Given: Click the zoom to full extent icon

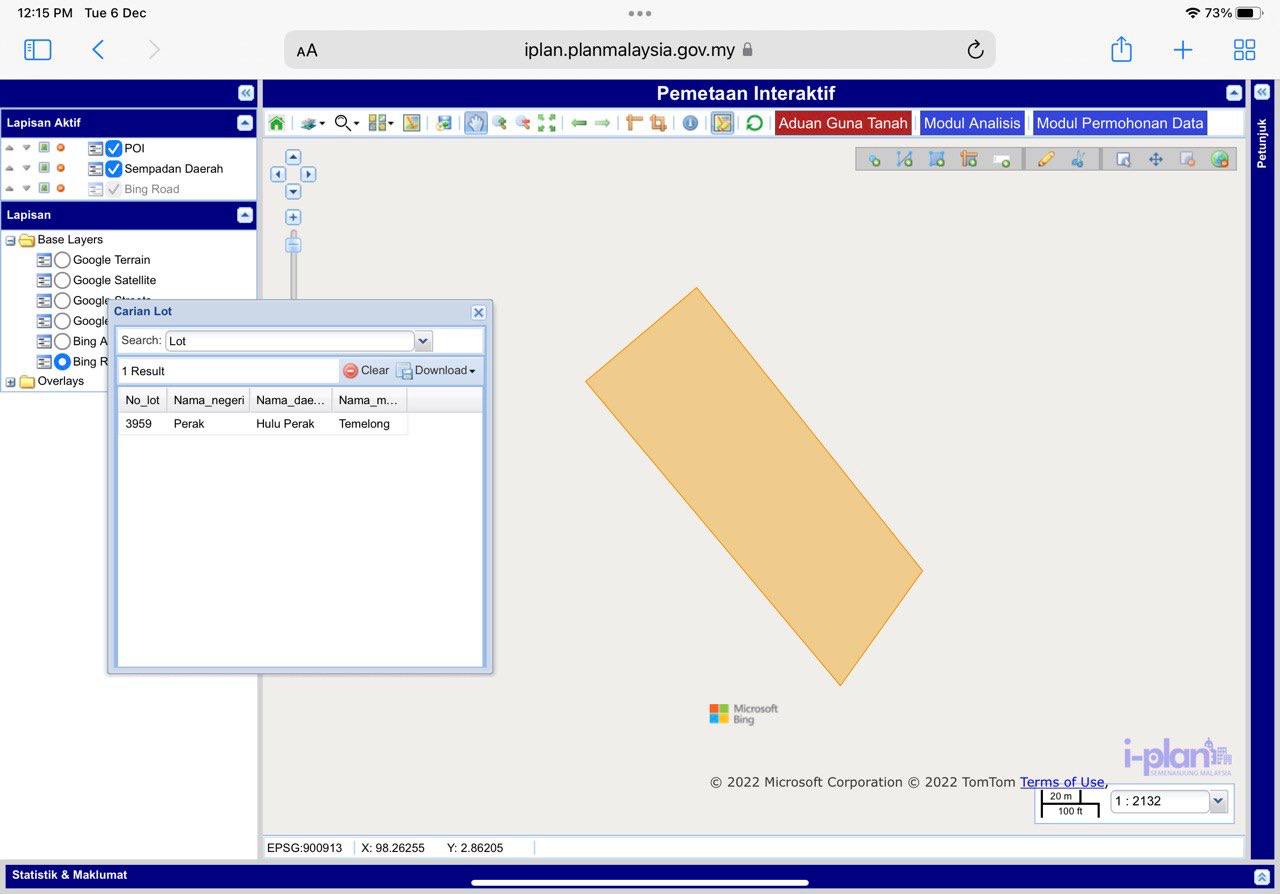Looking at the screenshot, I should (547, 123).
